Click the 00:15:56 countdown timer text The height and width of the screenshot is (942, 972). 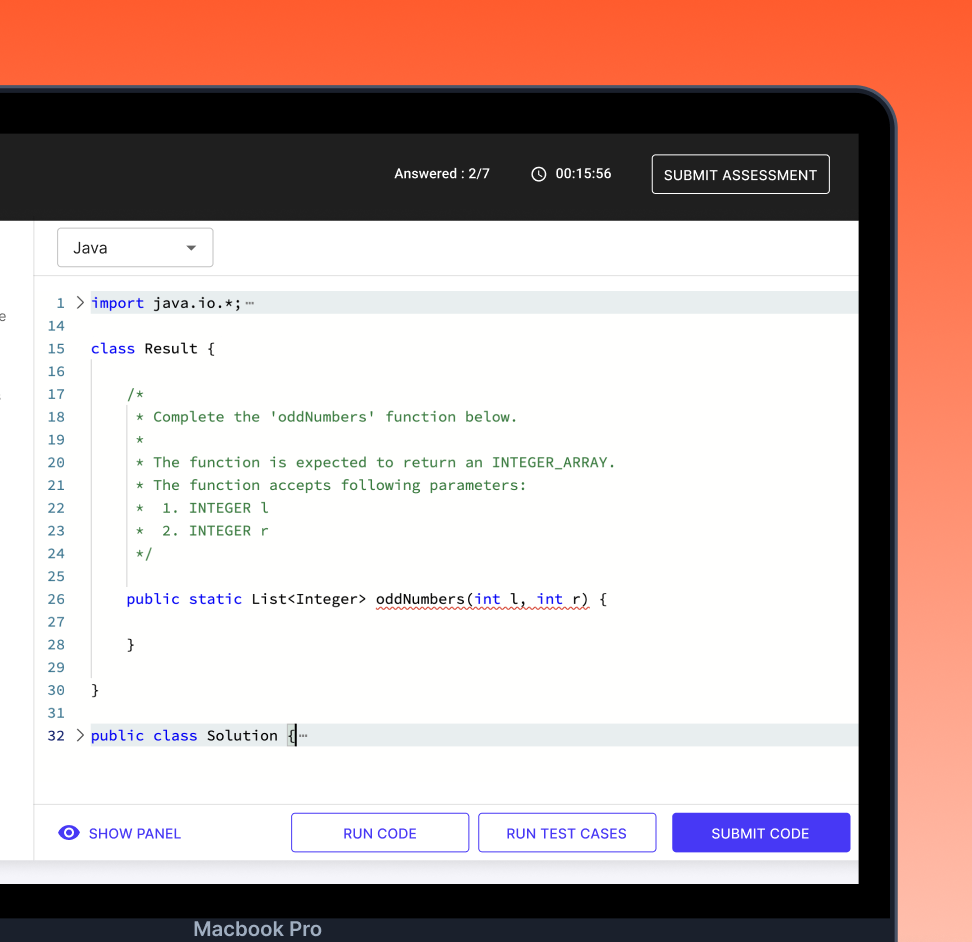point(583,174)
